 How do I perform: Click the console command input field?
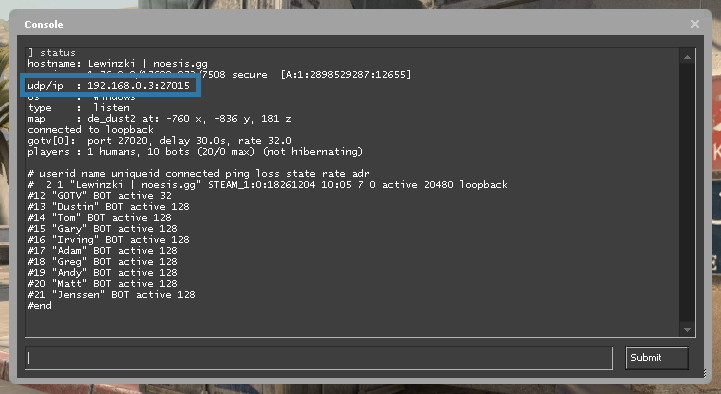tap(319, 358)
